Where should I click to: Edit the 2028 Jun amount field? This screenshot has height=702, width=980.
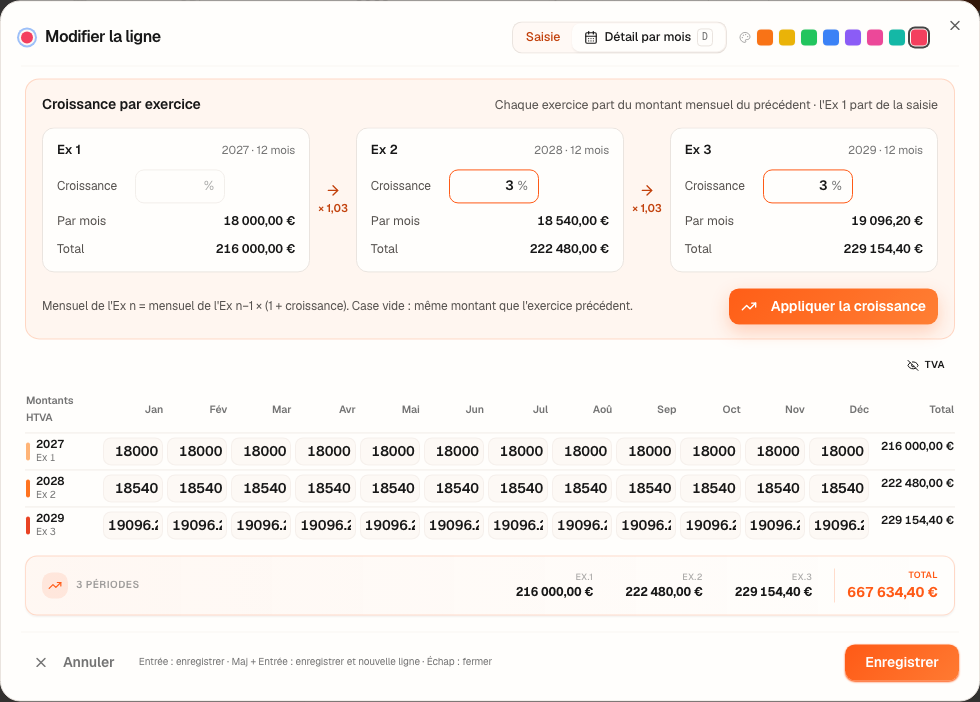[x=454, y=488]
